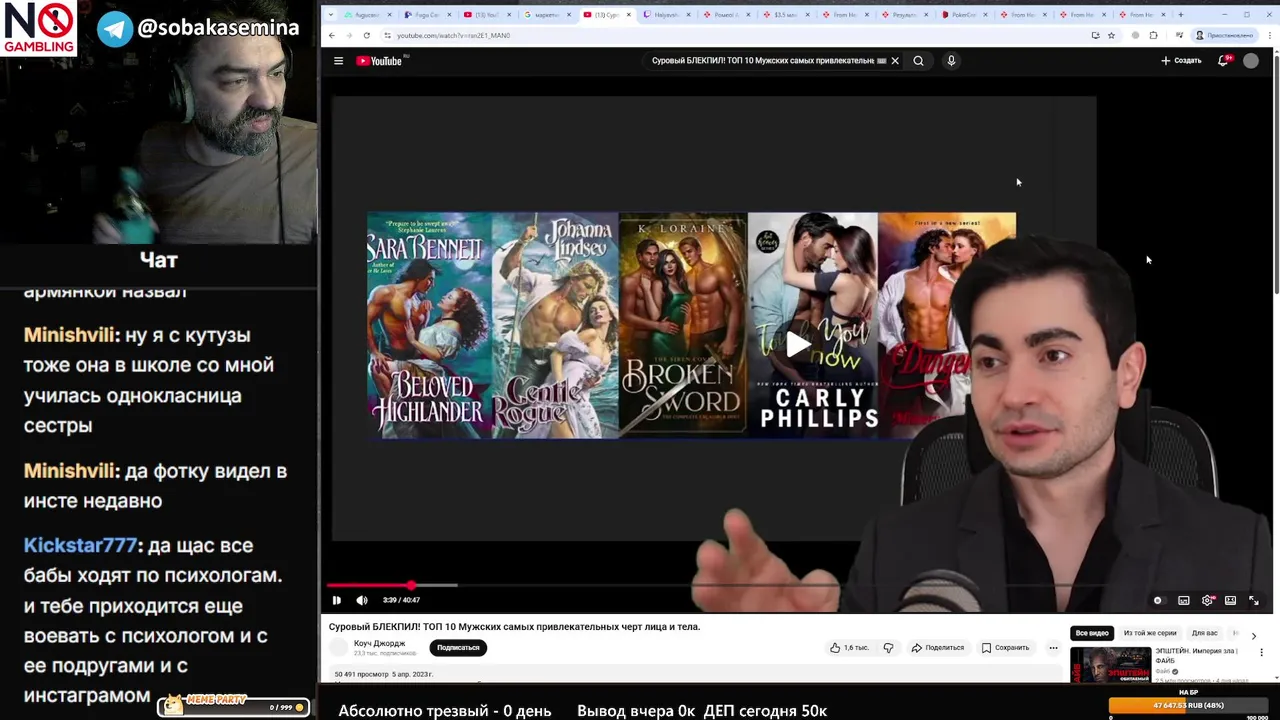Switch to the Результат tab

tap(904, 15)
